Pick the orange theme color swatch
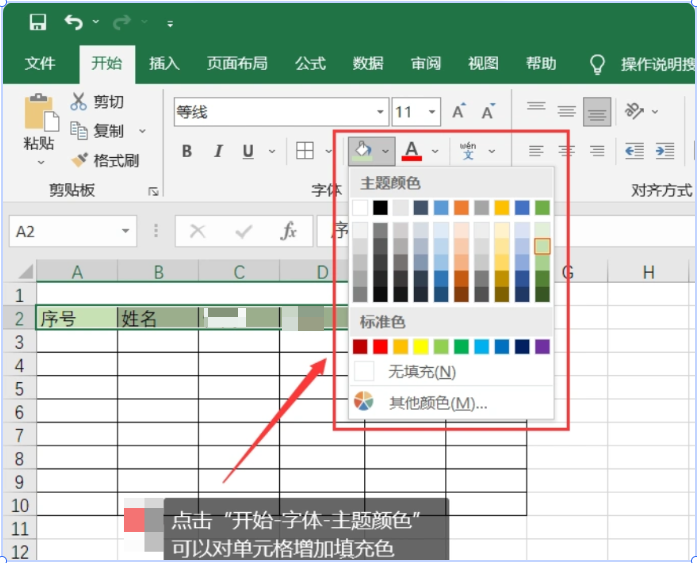Viewport: 697px width, 563px height. pos(461,208)
